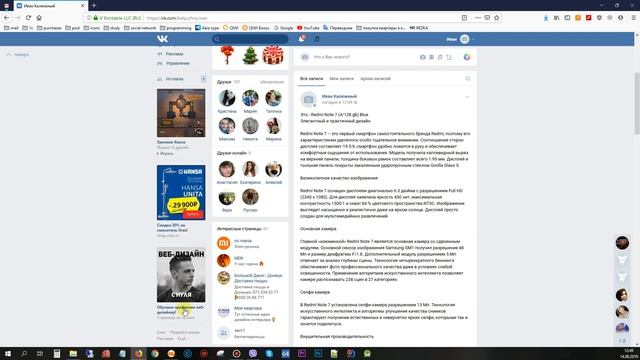The image size is (640, 360).
Task: Click the gift tree sticker image
Action: pyautogui.click(x=250, y=56)
